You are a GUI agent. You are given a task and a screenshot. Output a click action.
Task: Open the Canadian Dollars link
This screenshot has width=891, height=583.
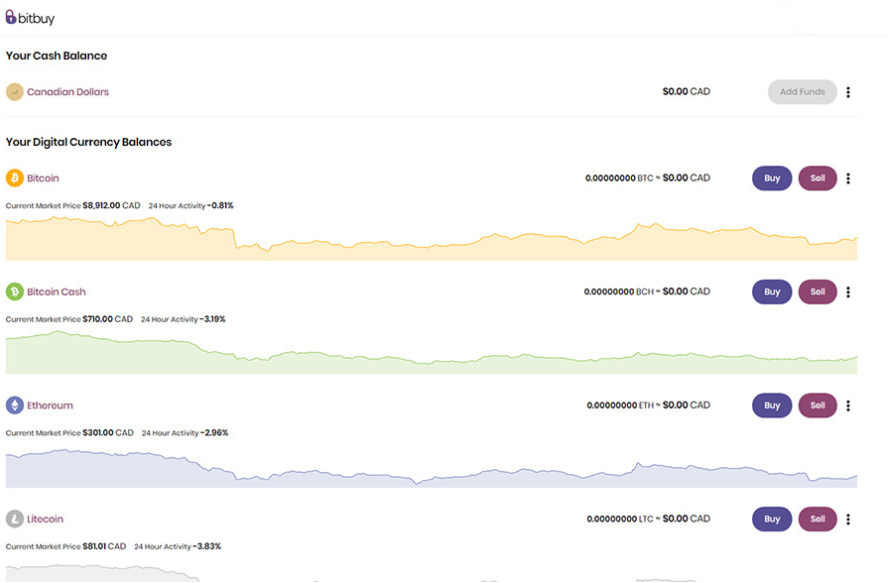68,91
